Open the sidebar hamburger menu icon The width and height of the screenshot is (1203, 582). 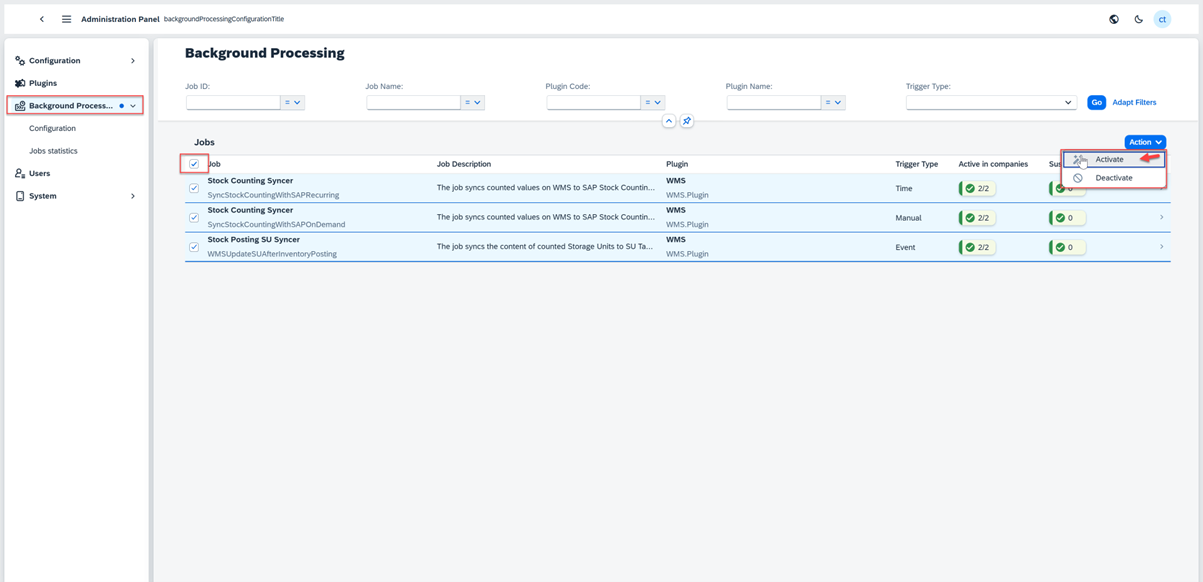(x=64, y=18)
